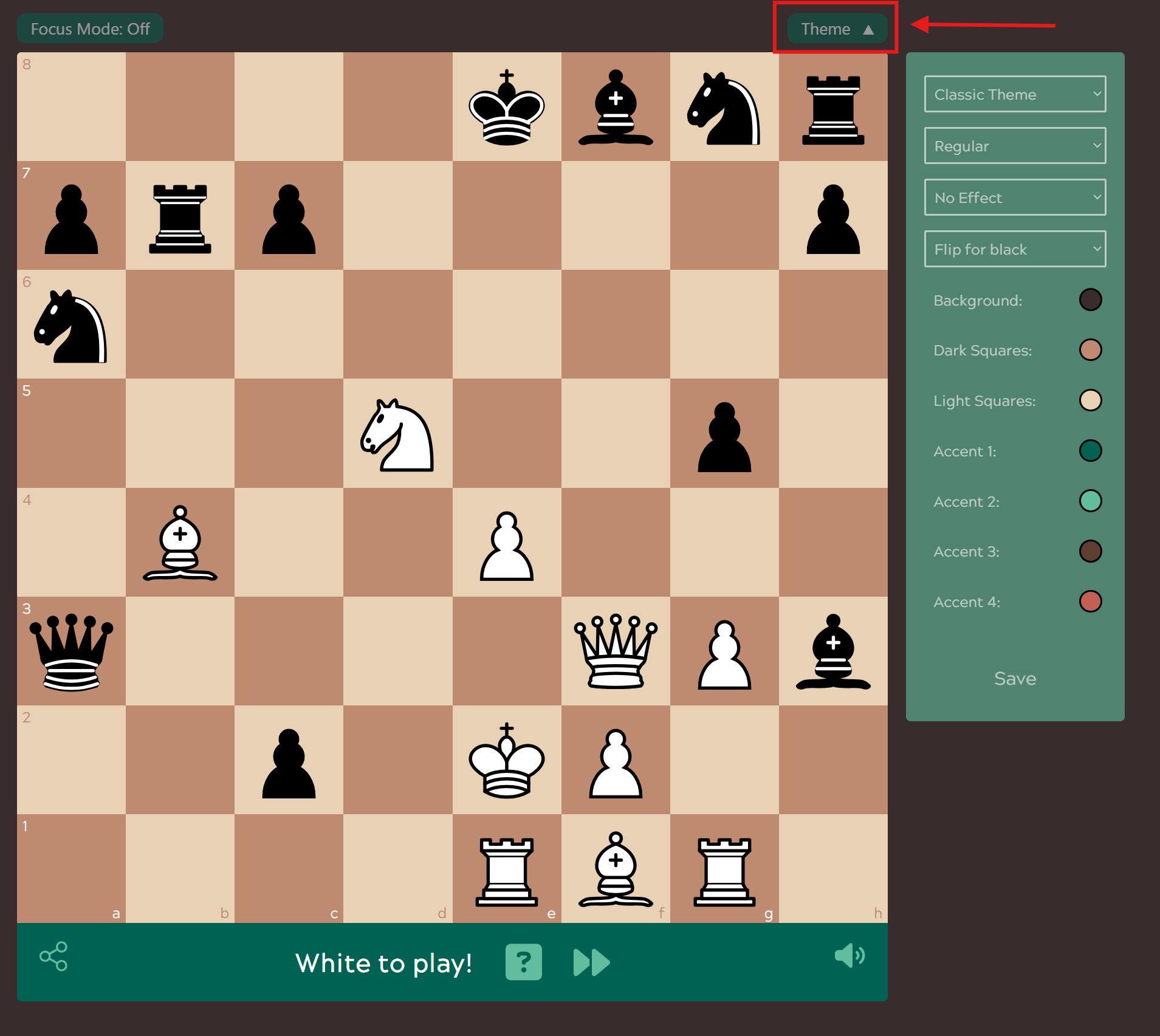Select the white pawn on f2
Screen dimensions: 1160x1036
click(x=616, y=763)
